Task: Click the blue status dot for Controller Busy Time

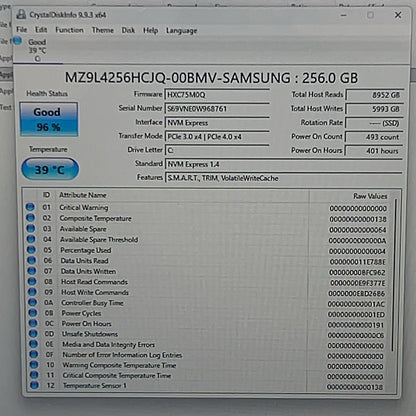Action: [x=33, y=302]
